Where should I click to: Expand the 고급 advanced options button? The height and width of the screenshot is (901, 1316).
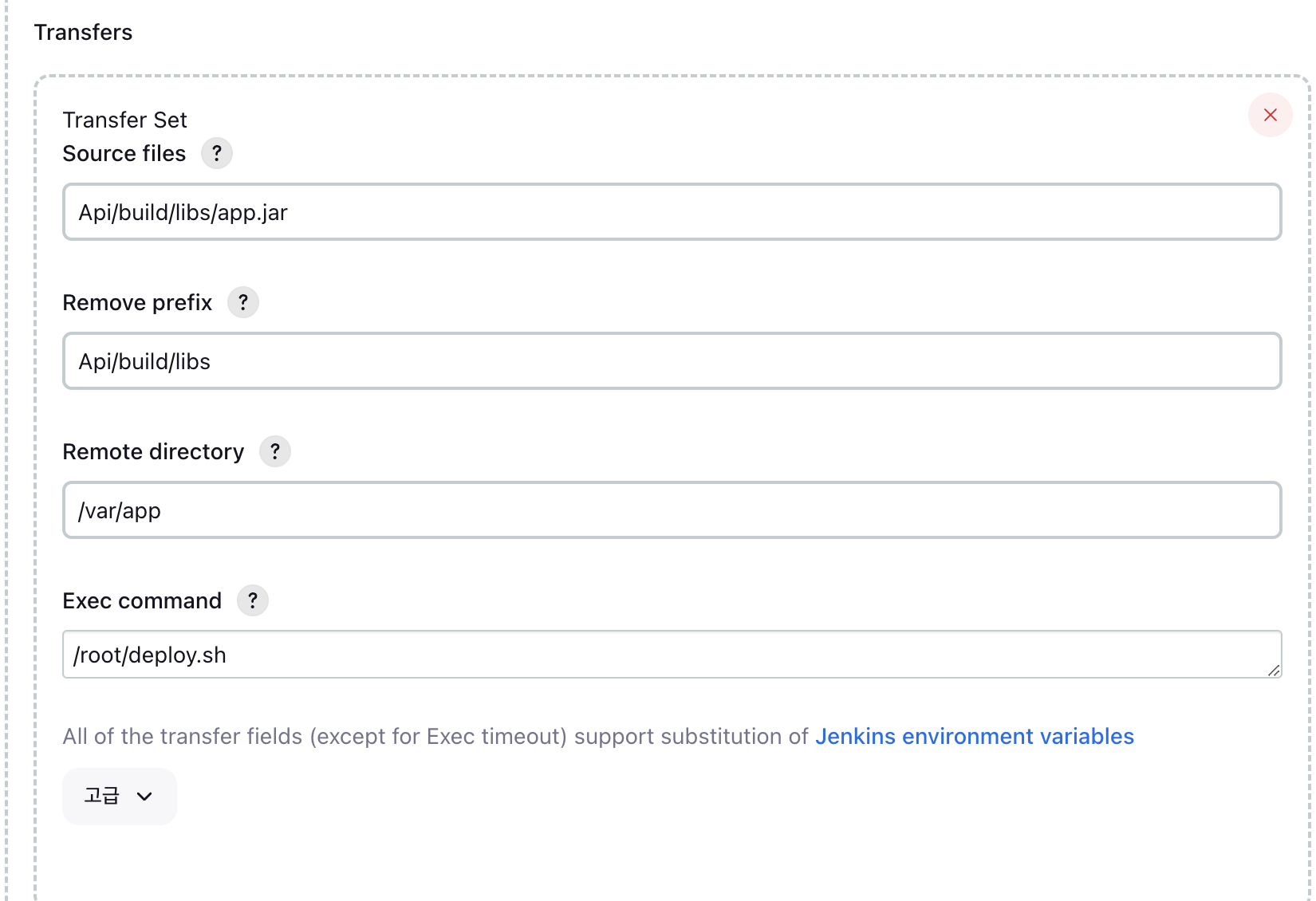pos(120,796)
